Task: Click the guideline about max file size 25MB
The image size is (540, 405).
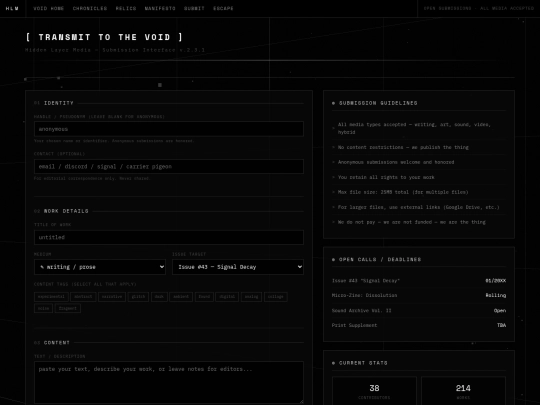Action: click(419, 192)
